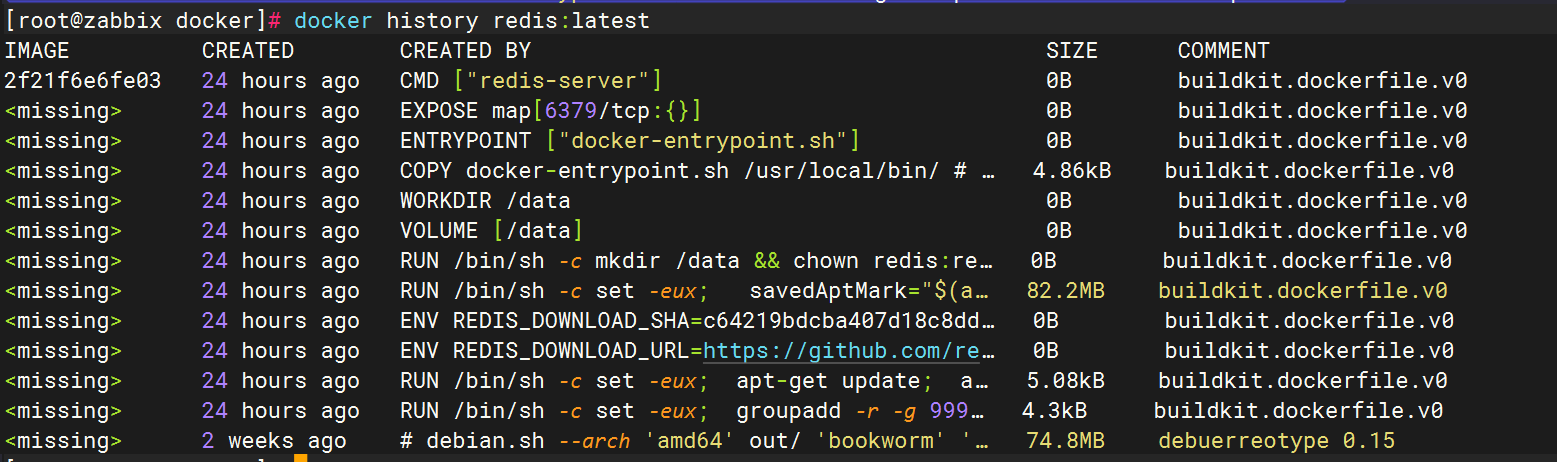Click the COPY docker-entrypoint.sh /usr/local/bin/ entry
Viewport: 1557px width, 462px height.
tap(698, 171)
